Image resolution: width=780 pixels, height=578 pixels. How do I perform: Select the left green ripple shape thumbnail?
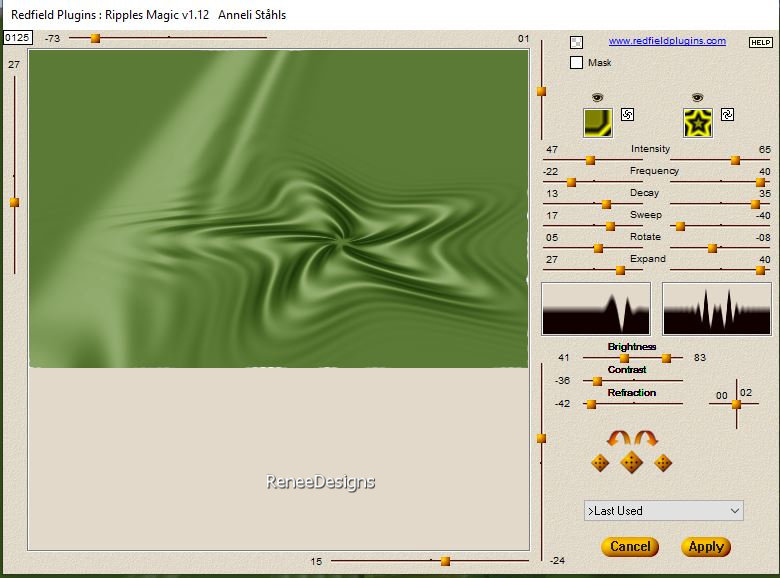[x=598, y=122]
